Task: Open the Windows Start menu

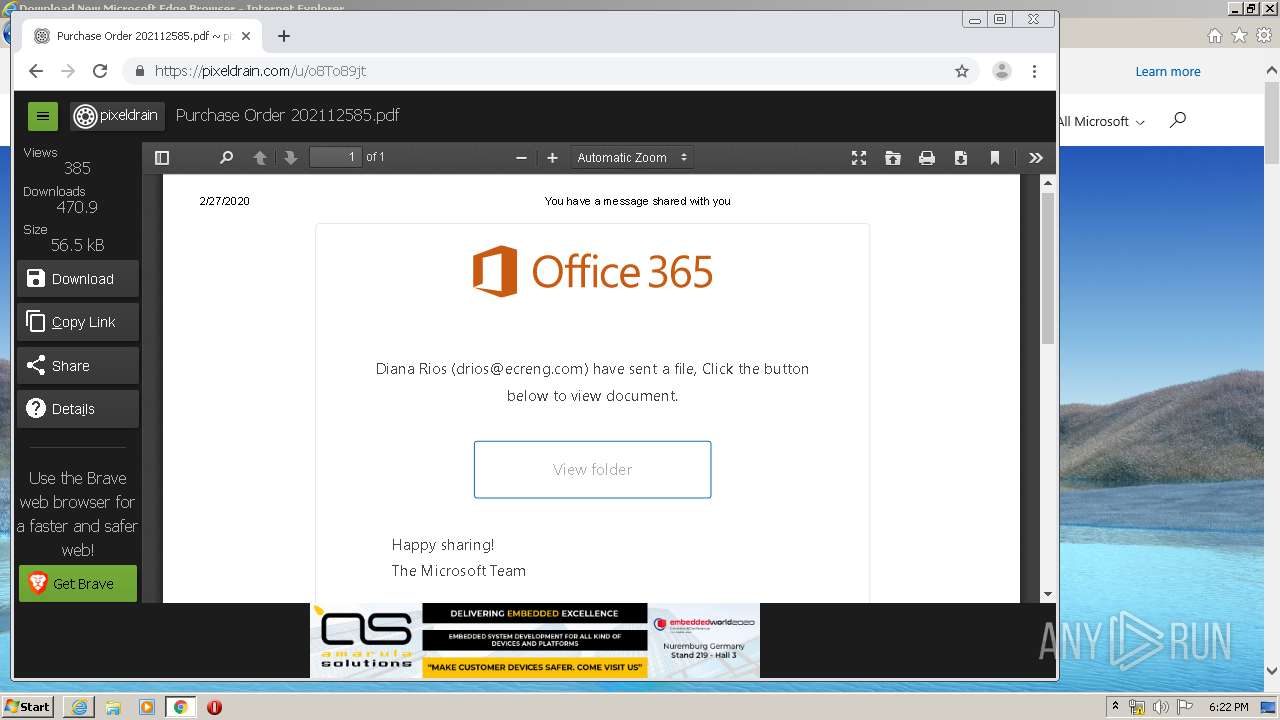Action: pos(27,706)
